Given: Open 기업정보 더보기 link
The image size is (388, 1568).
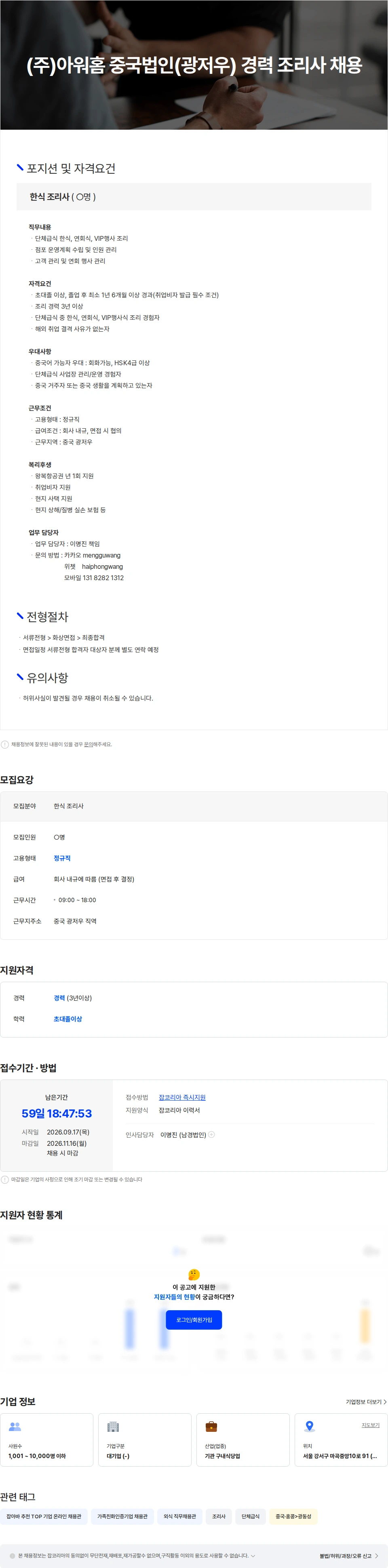Looking at the screenshot, I should [366, 1402].
